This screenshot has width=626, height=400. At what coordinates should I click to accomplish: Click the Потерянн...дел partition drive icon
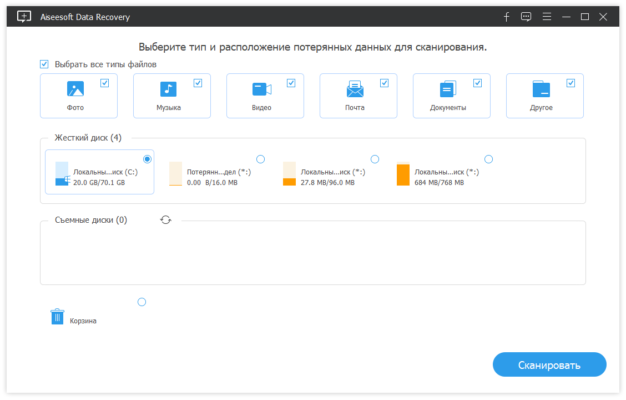(x=176, y=174)
